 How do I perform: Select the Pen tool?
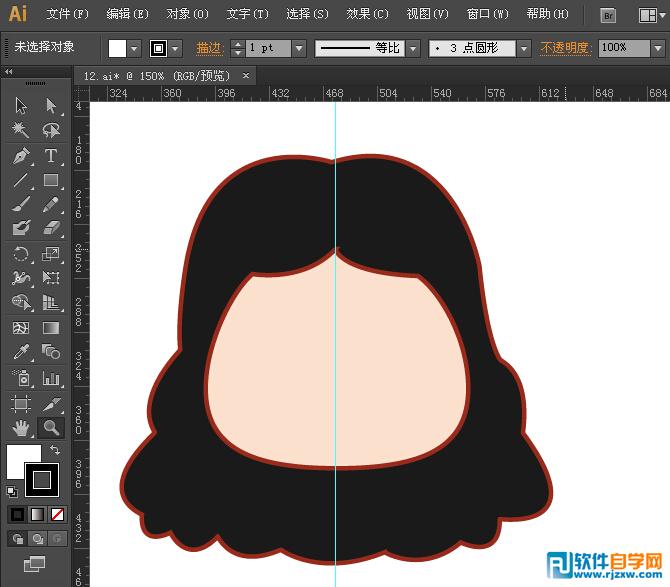click(x=21, y=156)
